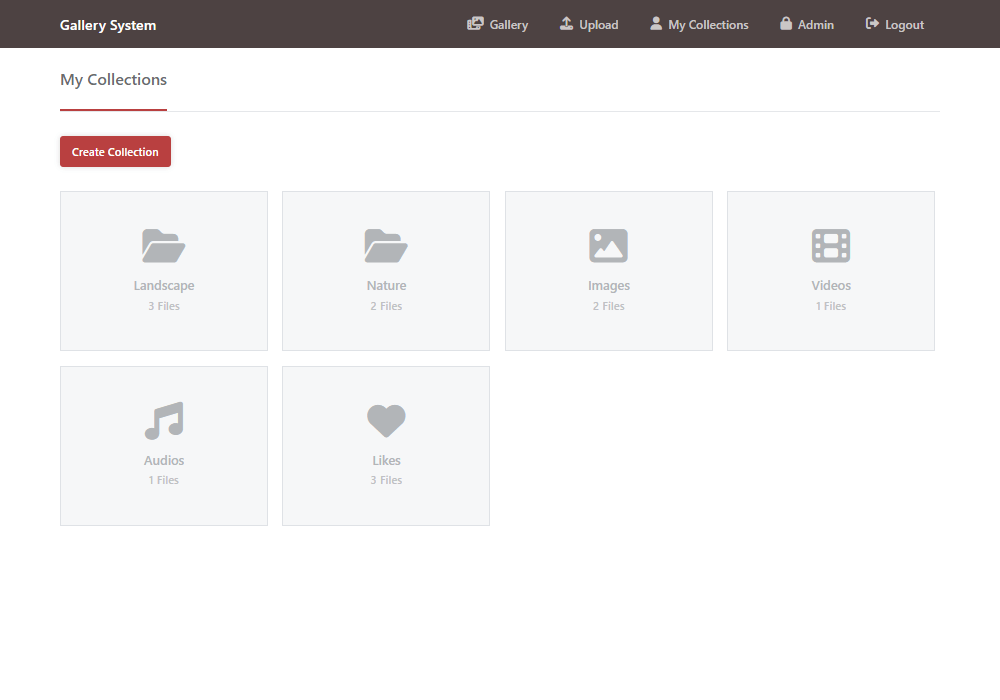Click the lock icon beside Admin
The image size is (1000, 700).
pyautogui.click(x=786, y=24)
